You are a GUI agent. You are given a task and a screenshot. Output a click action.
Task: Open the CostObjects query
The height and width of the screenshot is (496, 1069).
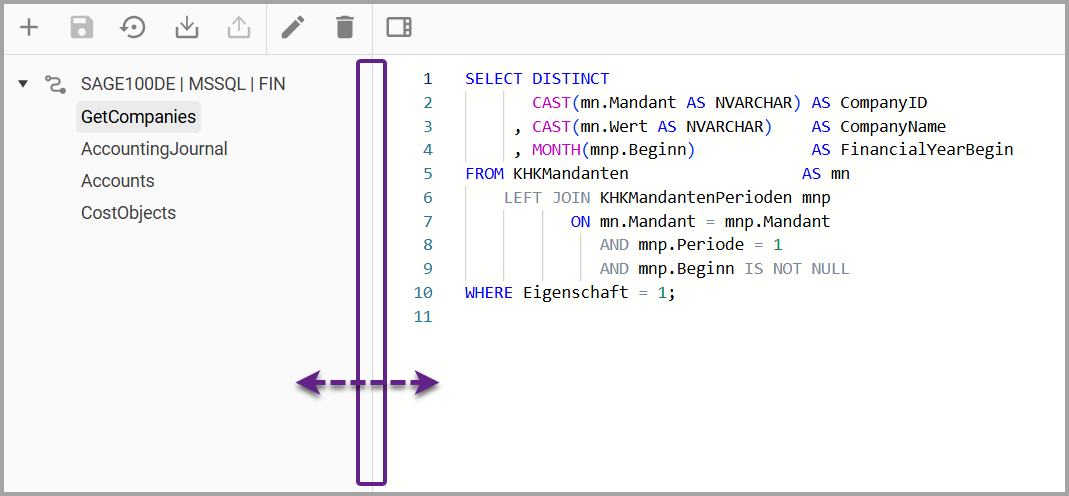point(128,213)
